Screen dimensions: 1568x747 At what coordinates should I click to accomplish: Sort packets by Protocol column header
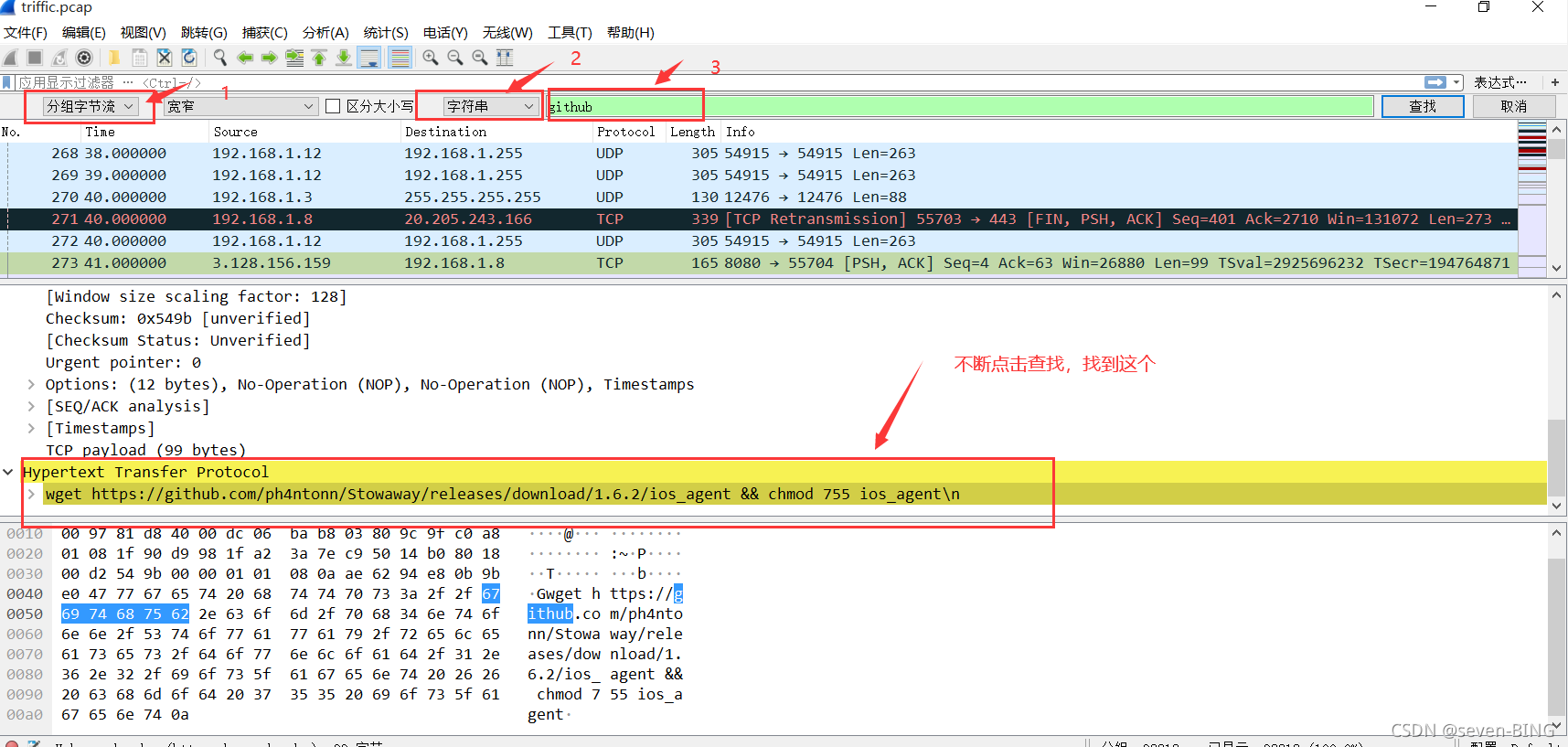627,132
